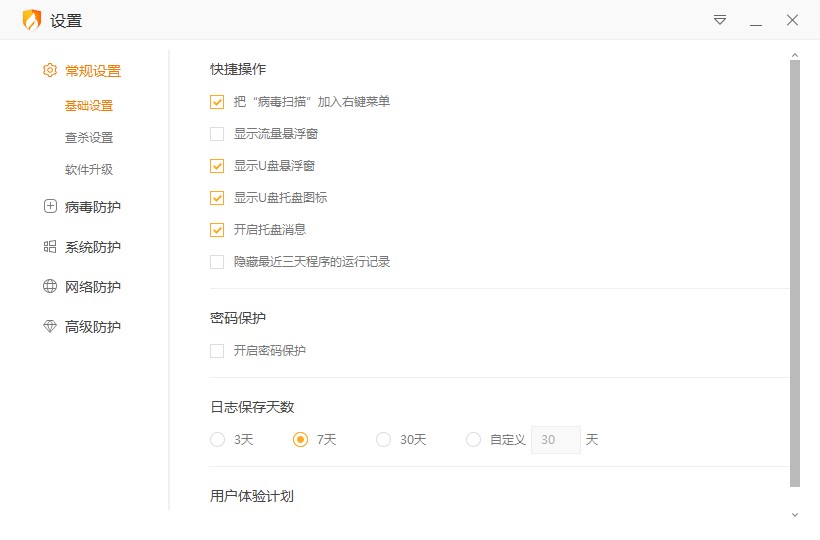Click the grid icon for 系统防护
The image size is (820, 540).
pyautogui.click(x=50, y=246)
